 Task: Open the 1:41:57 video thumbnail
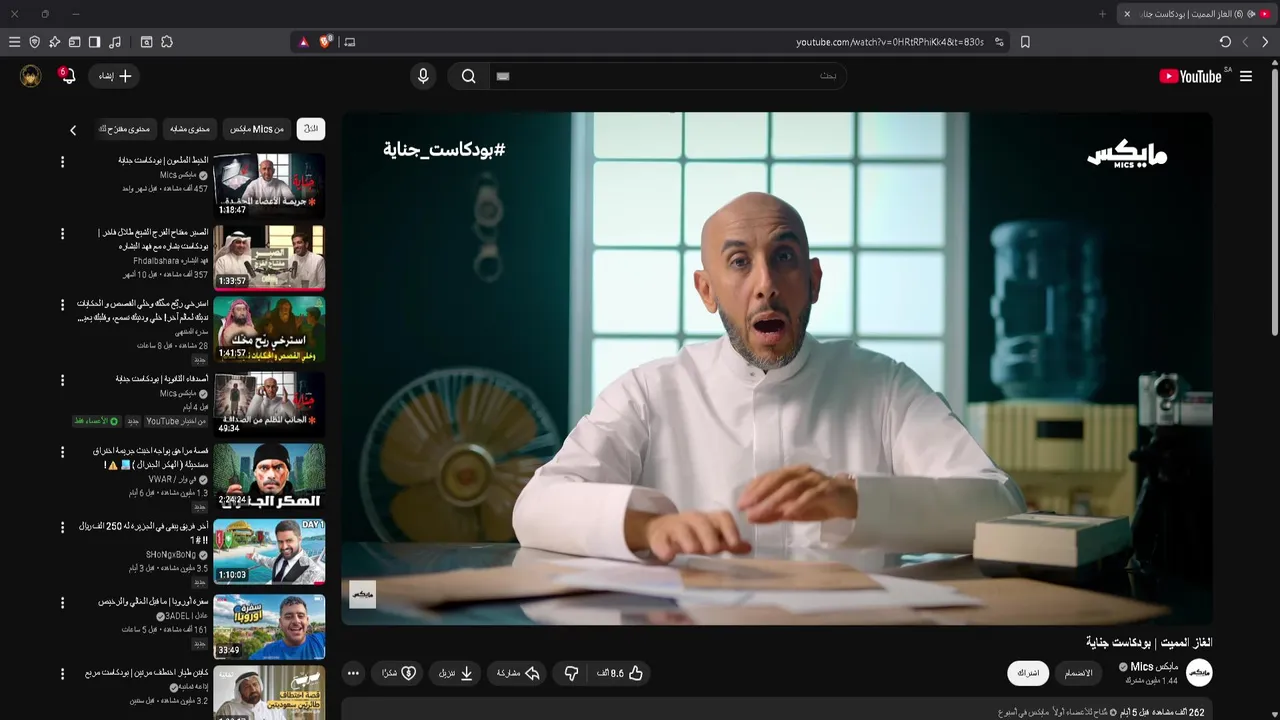(x=269, y=330)
